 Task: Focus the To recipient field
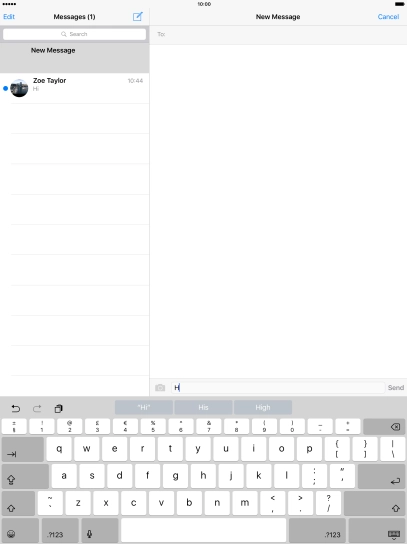(278, 34)
